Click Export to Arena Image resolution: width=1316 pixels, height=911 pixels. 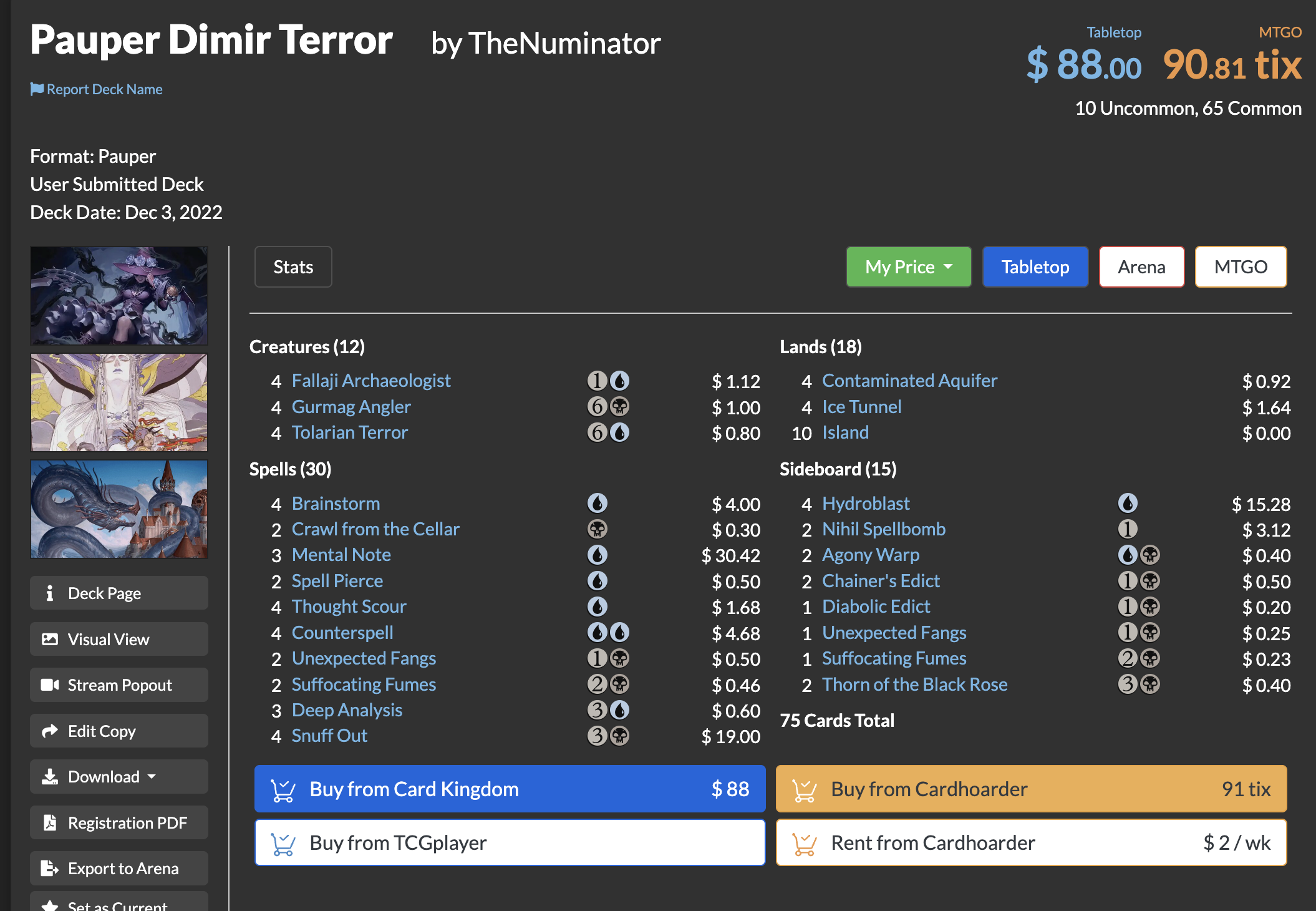pos(119,868)
